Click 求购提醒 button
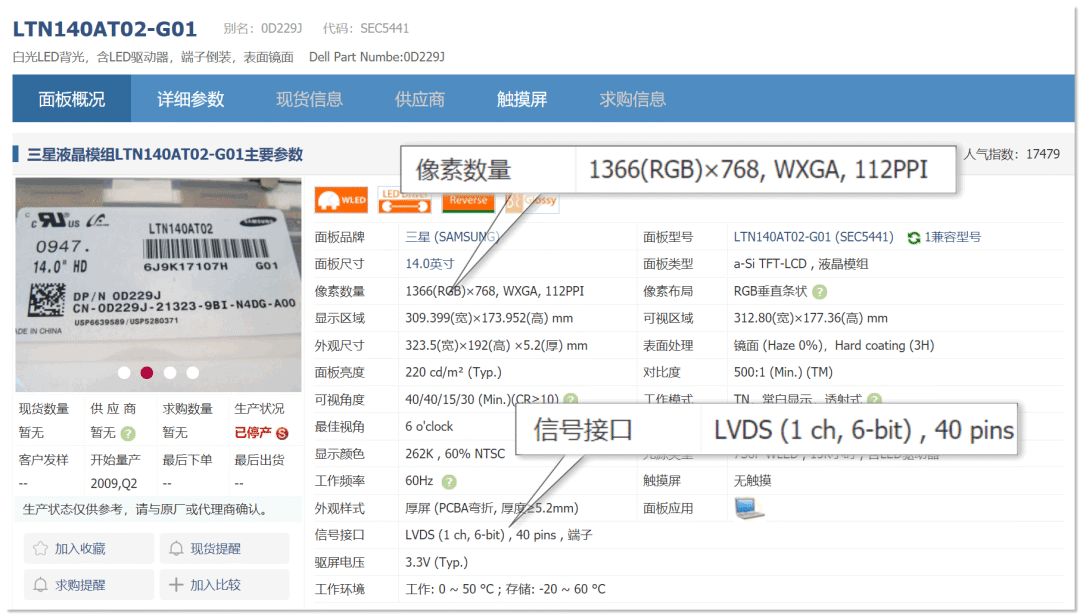This screenshot has width=1080, height=615. pyautogui.click(x=89, y=585)
